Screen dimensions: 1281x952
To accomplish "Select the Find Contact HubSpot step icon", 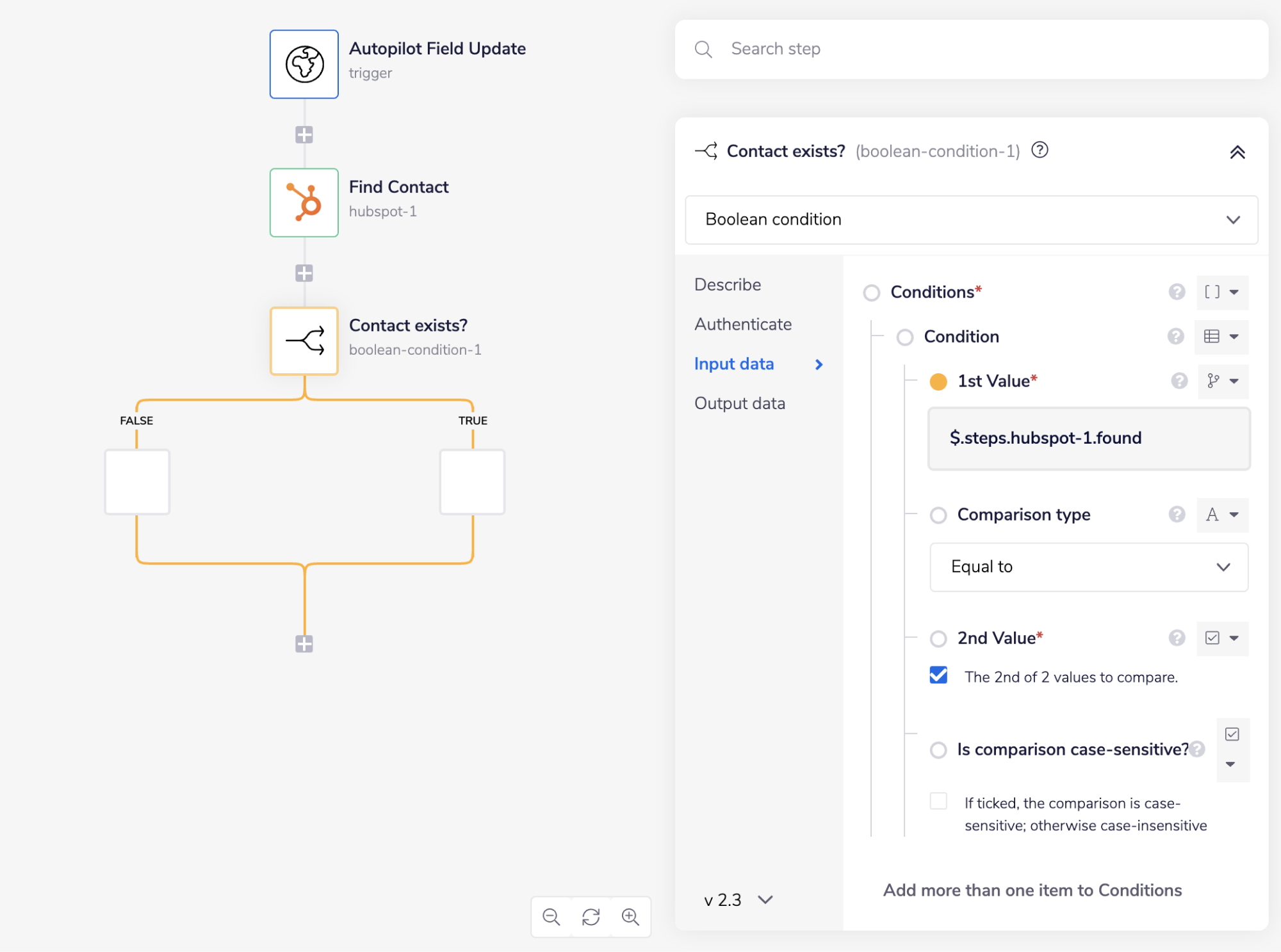I will click(x=304, y=203).
